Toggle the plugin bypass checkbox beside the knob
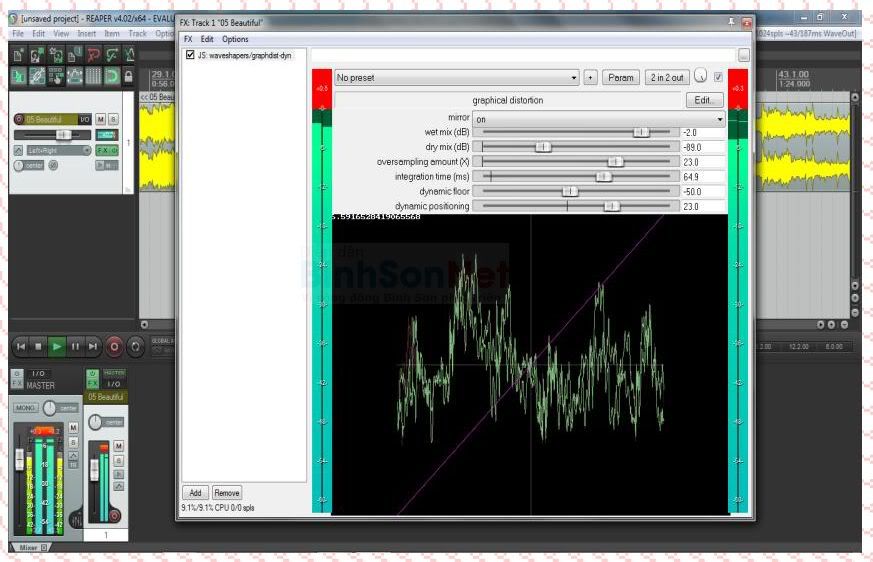Image resolution: width=873 pixels, height=562 pixels. [x=718, y=77]
